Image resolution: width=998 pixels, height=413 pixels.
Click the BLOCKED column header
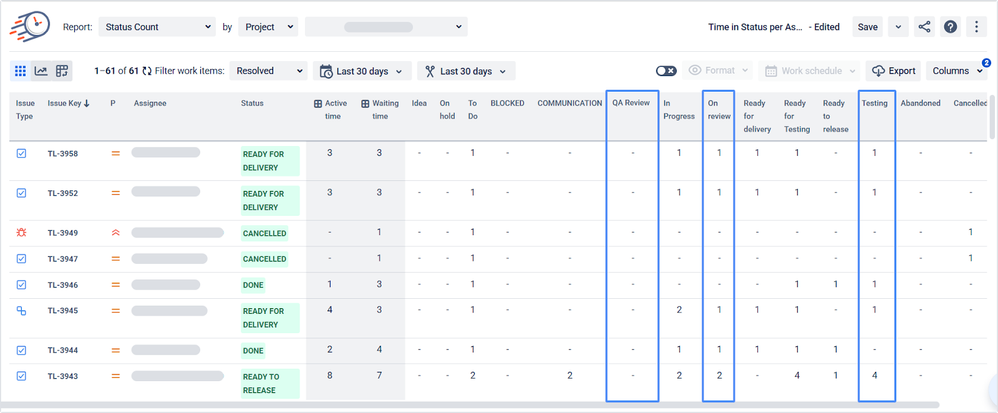tap(507, 103)
